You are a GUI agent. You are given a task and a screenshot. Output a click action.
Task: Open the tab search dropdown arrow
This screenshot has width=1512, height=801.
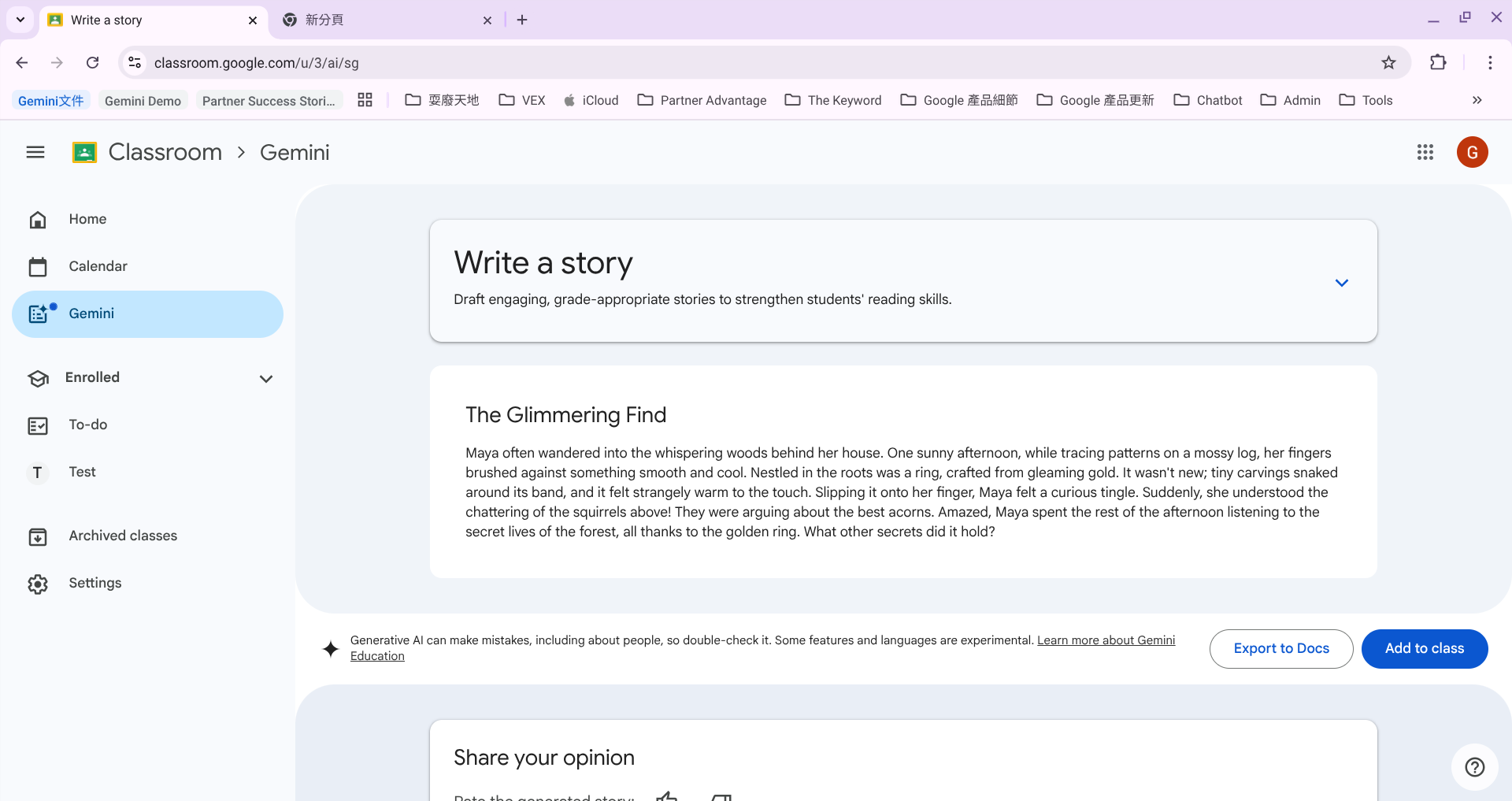20,20
